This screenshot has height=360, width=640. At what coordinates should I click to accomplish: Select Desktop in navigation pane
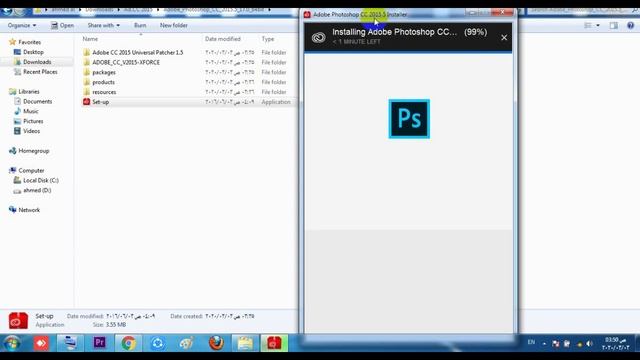(33, 52)
